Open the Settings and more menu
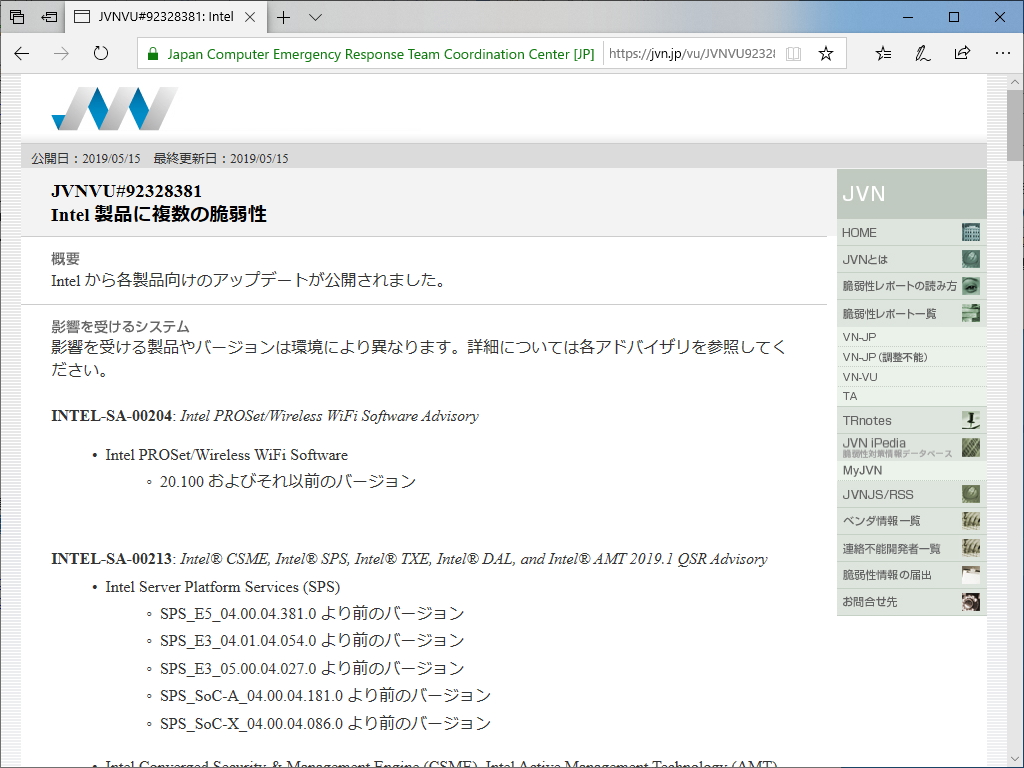 (1003, 53)
